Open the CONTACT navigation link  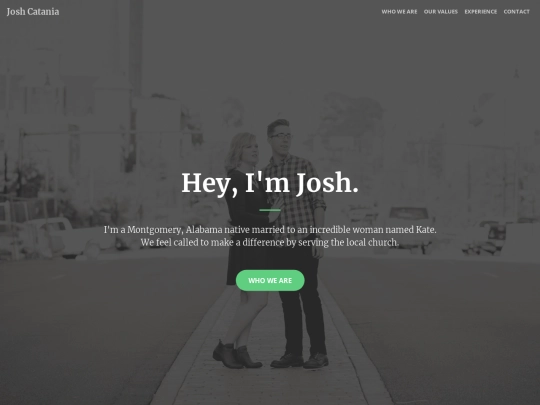517,12
